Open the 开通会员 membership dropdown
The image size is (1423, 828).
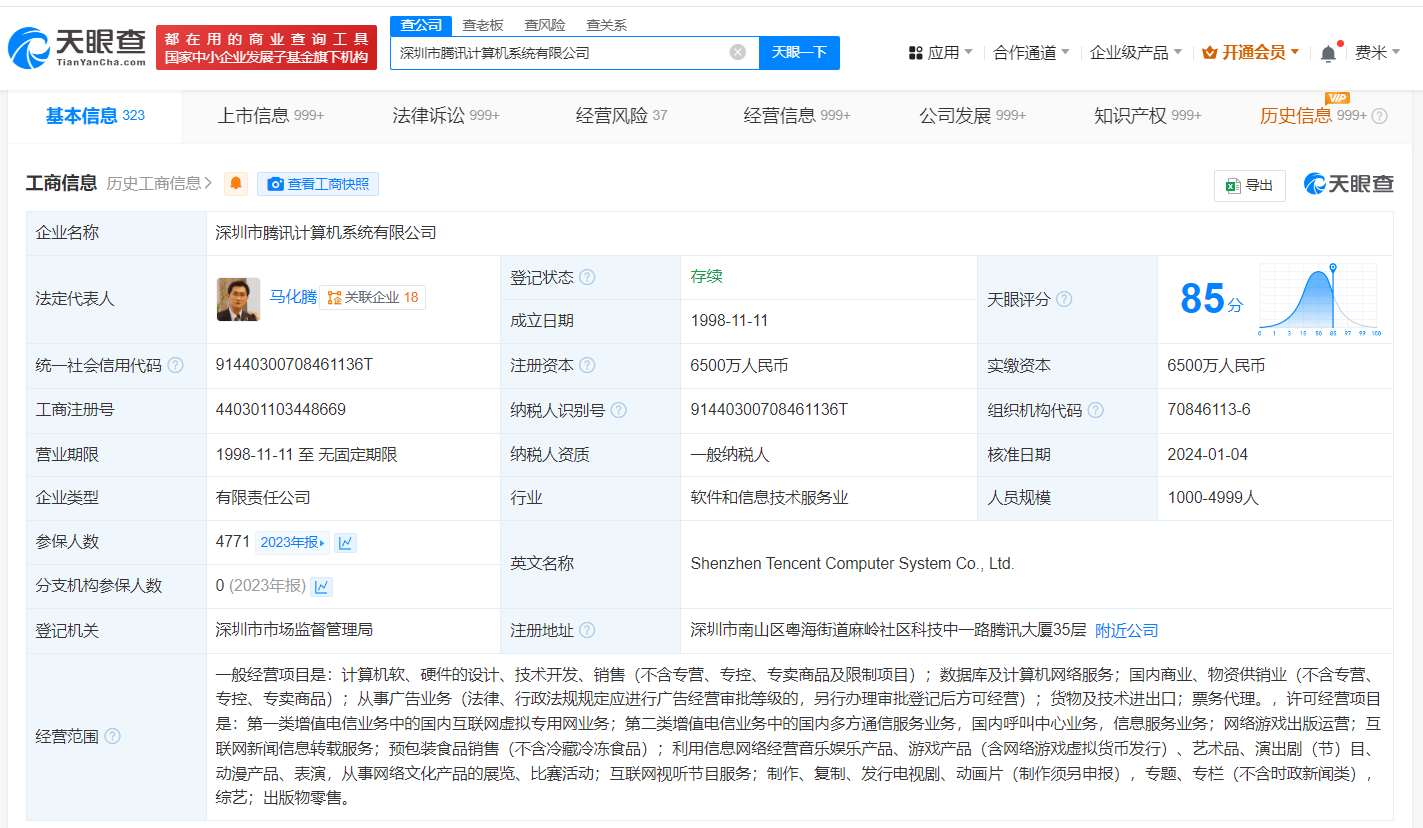click(1251, 53)
